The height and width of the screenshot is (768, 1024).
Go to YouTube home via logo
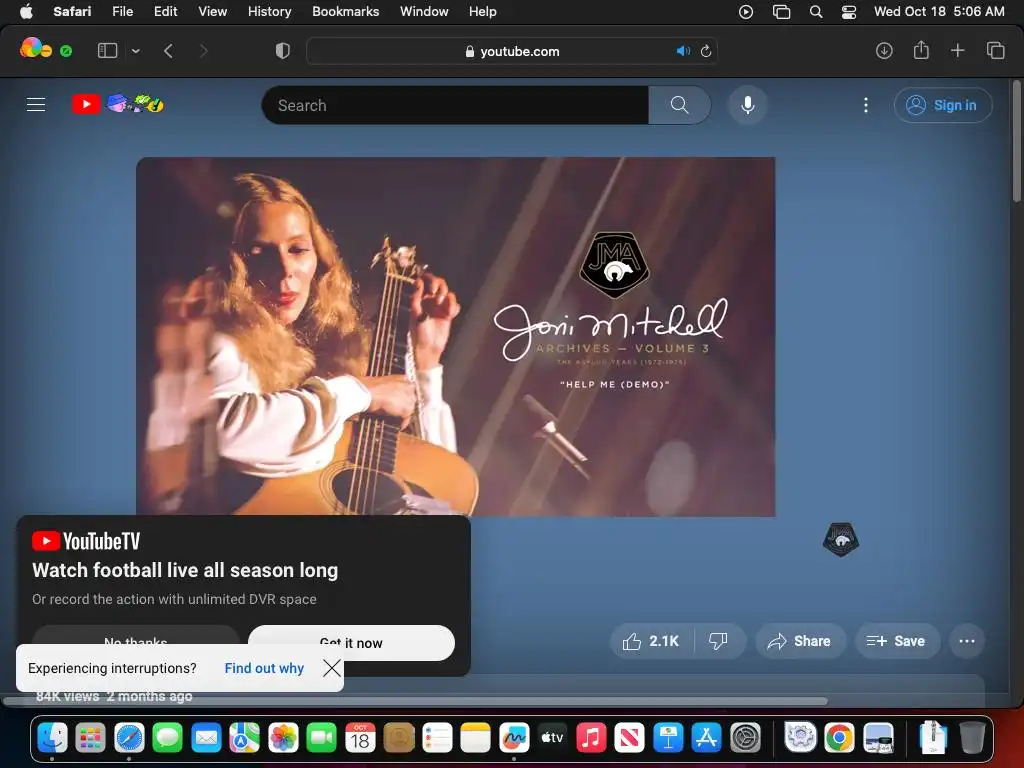coord(118,104)
